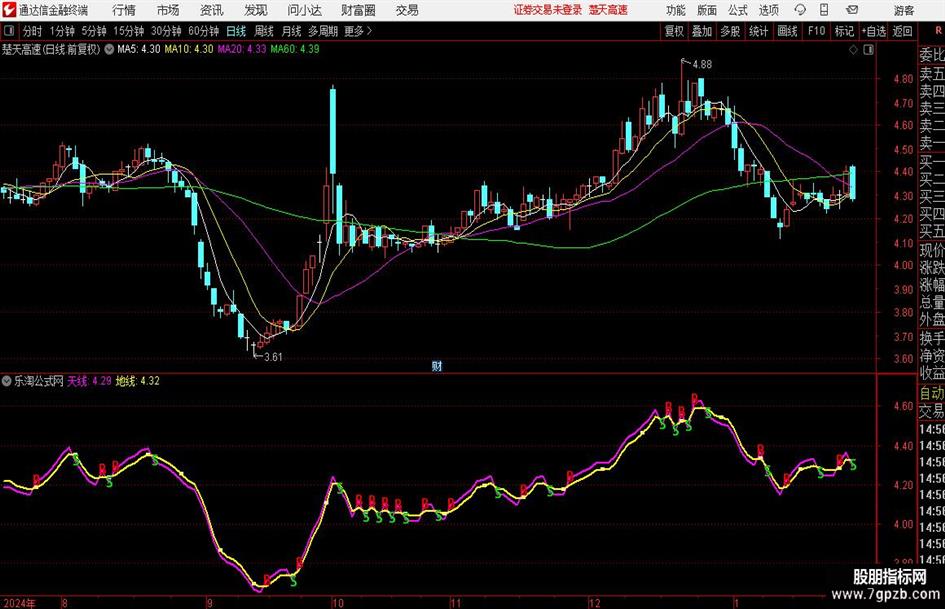Click the 4.80 price axis label
The image size is (945, 609).
[x=903, y=79]
